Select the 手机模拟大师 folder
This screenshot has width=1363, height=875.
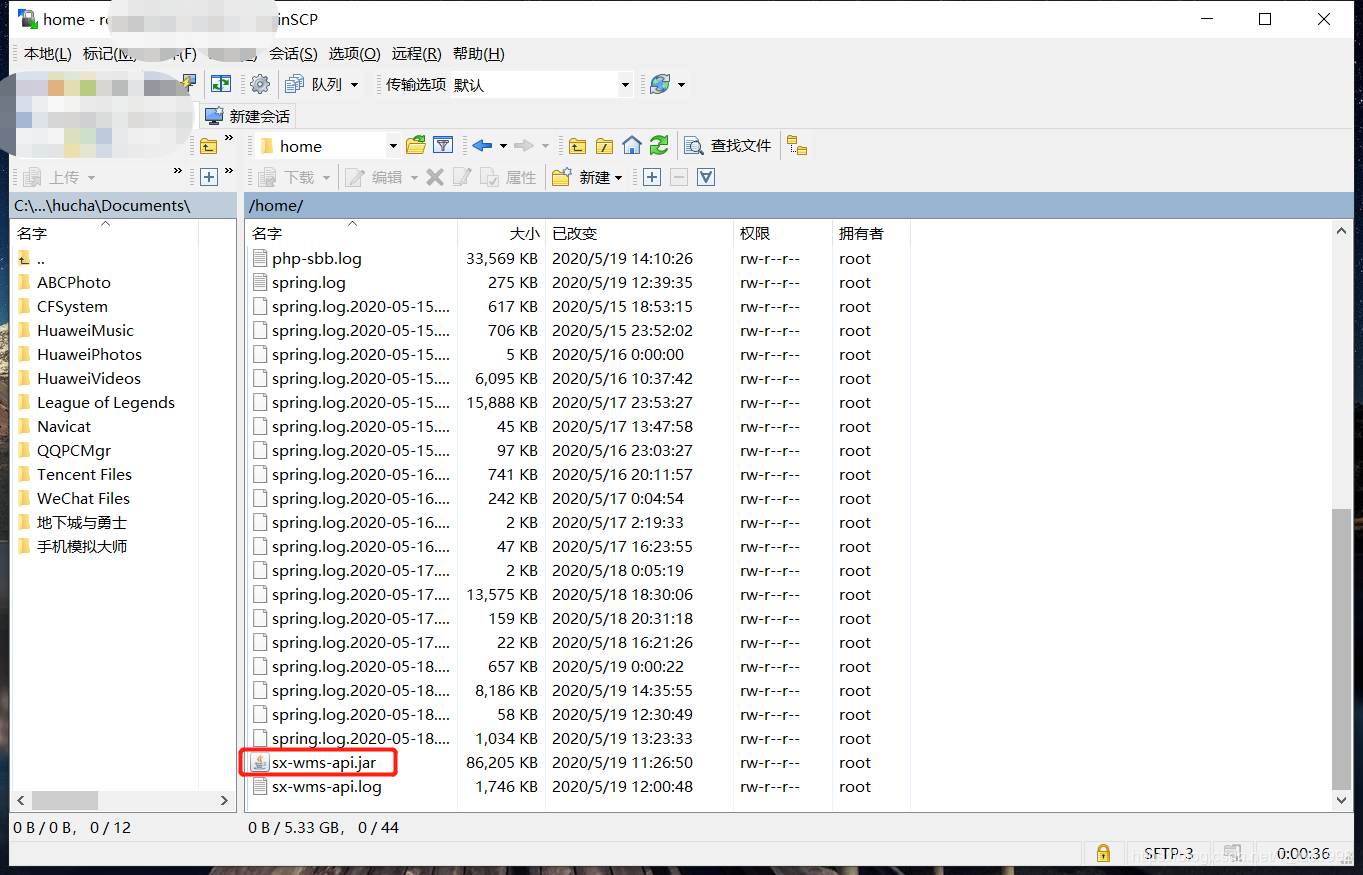(x=82, y=546)
